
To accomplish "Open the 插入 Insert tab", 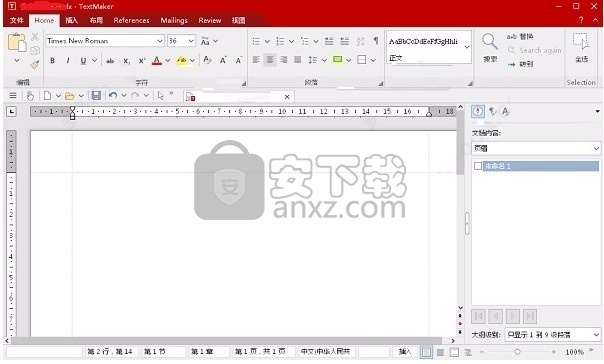I will (71, 20).
